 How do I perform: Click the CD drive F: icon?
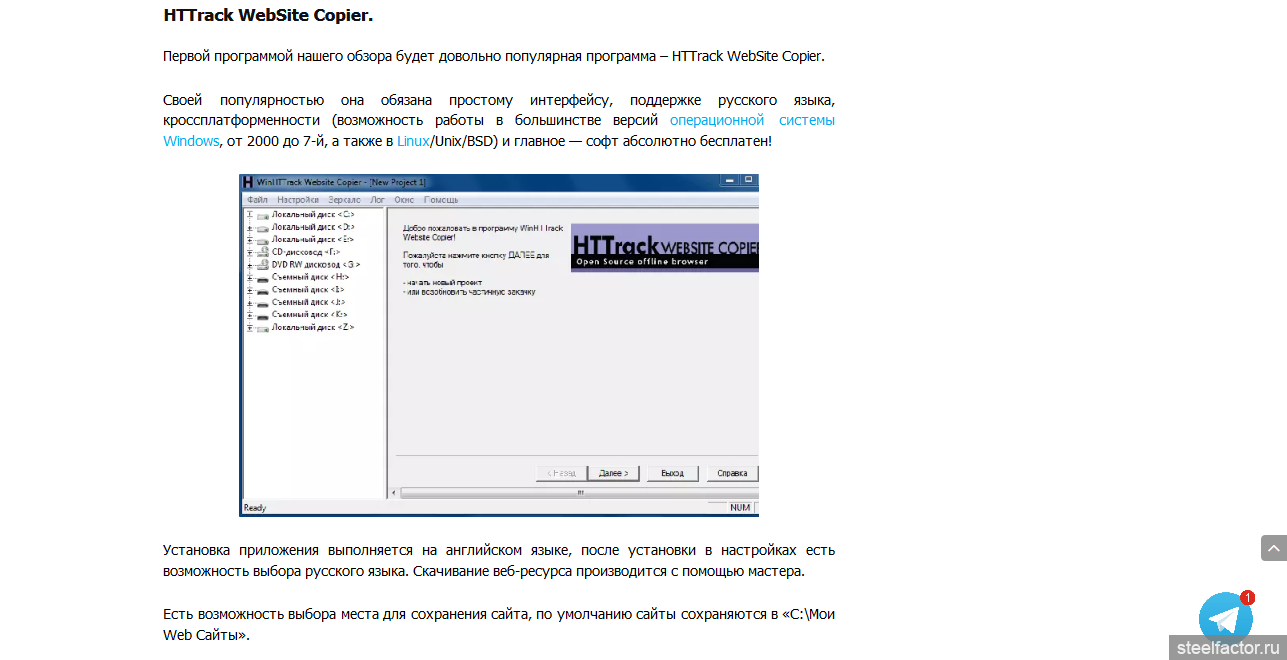click(x=262, y=253)
